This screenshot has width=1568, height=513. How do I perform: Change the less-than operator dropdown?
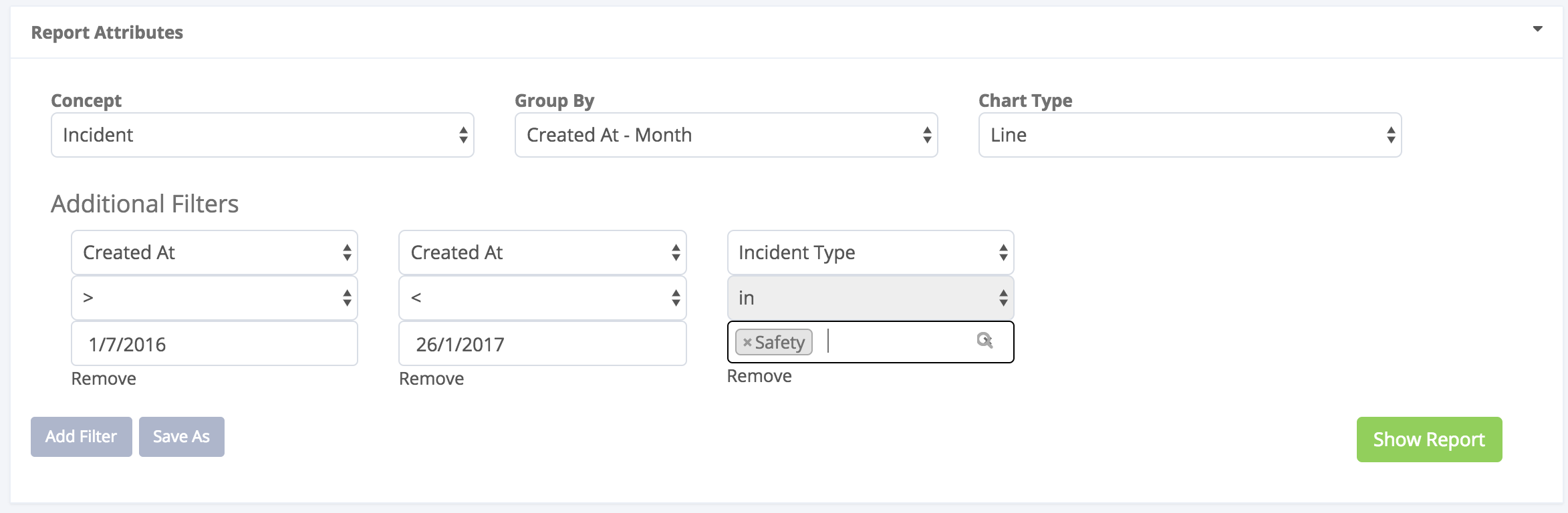click(542, 298)
